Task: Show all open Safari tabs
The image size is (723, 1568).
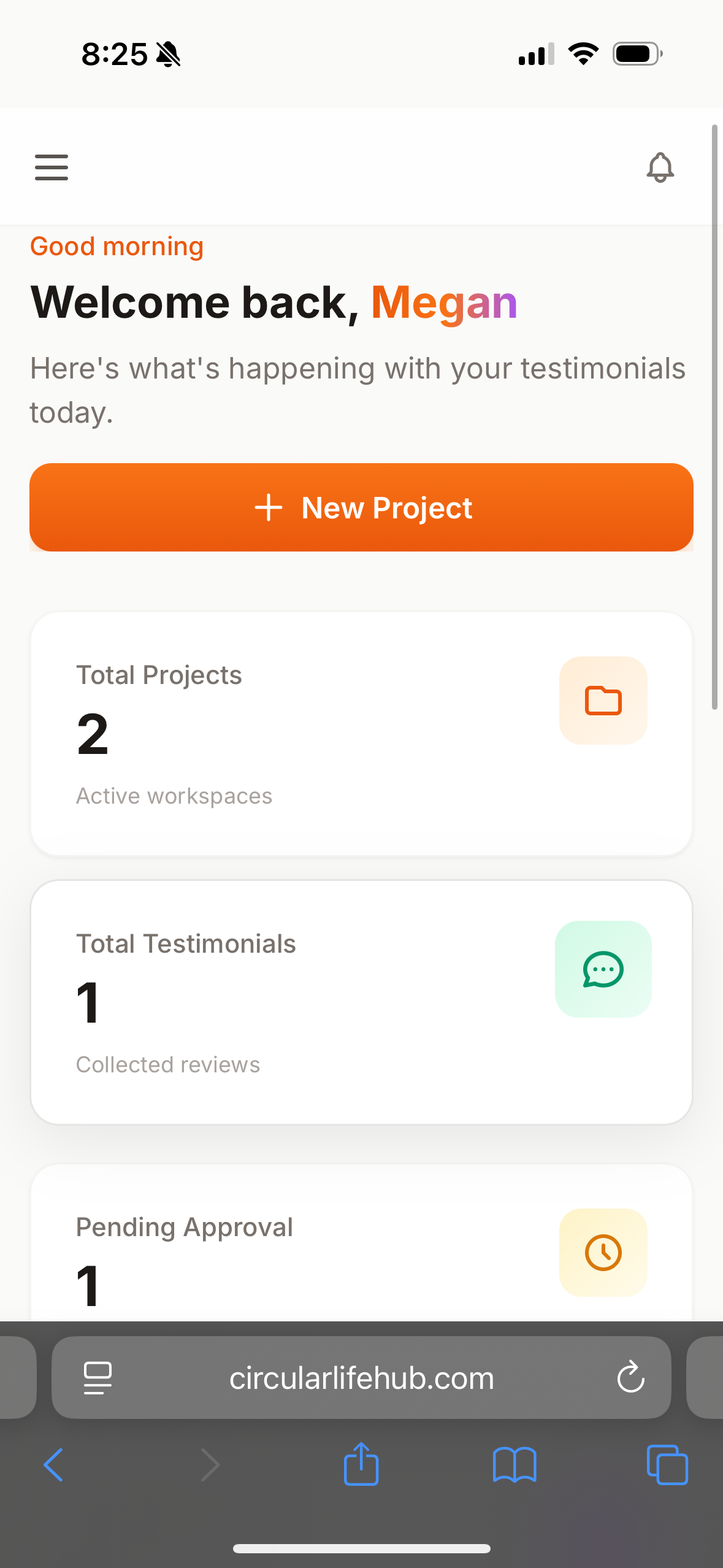Action: pyautogui.click(x=667, y=1465)
